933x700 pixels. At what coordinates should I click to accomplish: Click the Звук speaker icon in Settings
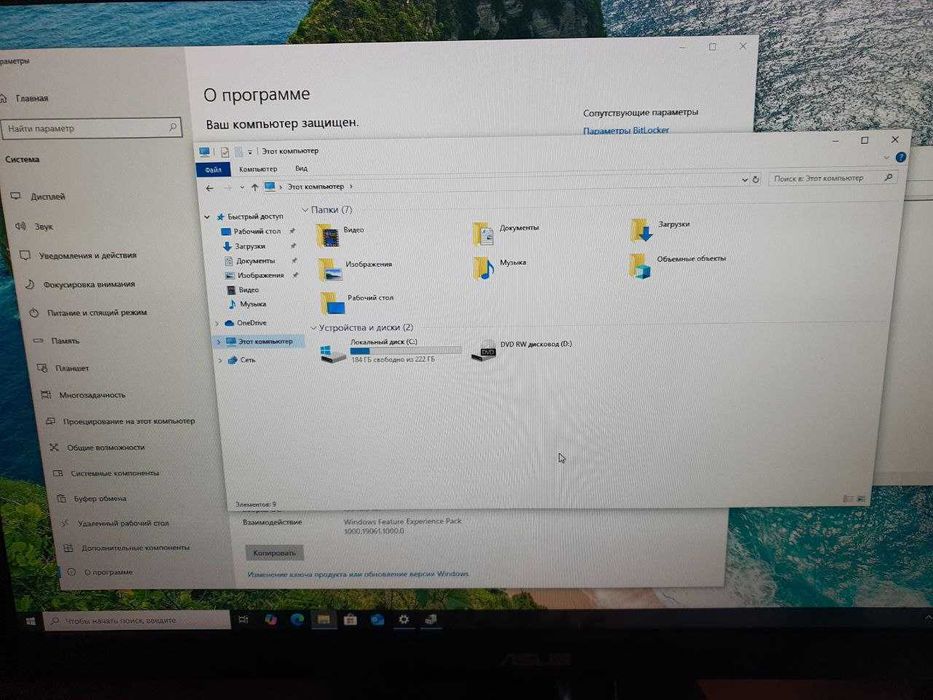click(x=21, y=226)
